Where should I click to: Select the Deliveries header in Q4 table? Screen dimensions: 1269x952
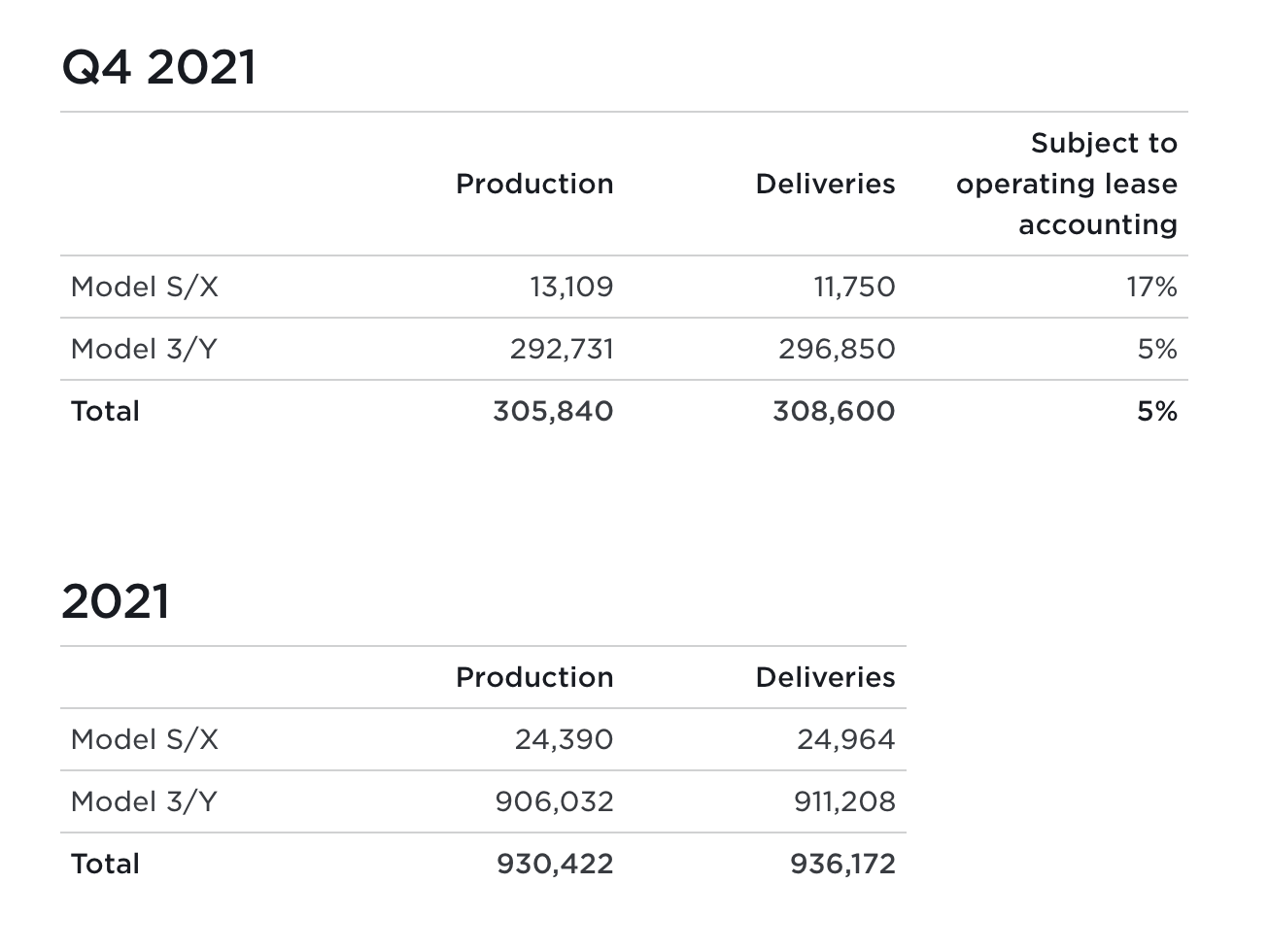click(x=825, y=185)
